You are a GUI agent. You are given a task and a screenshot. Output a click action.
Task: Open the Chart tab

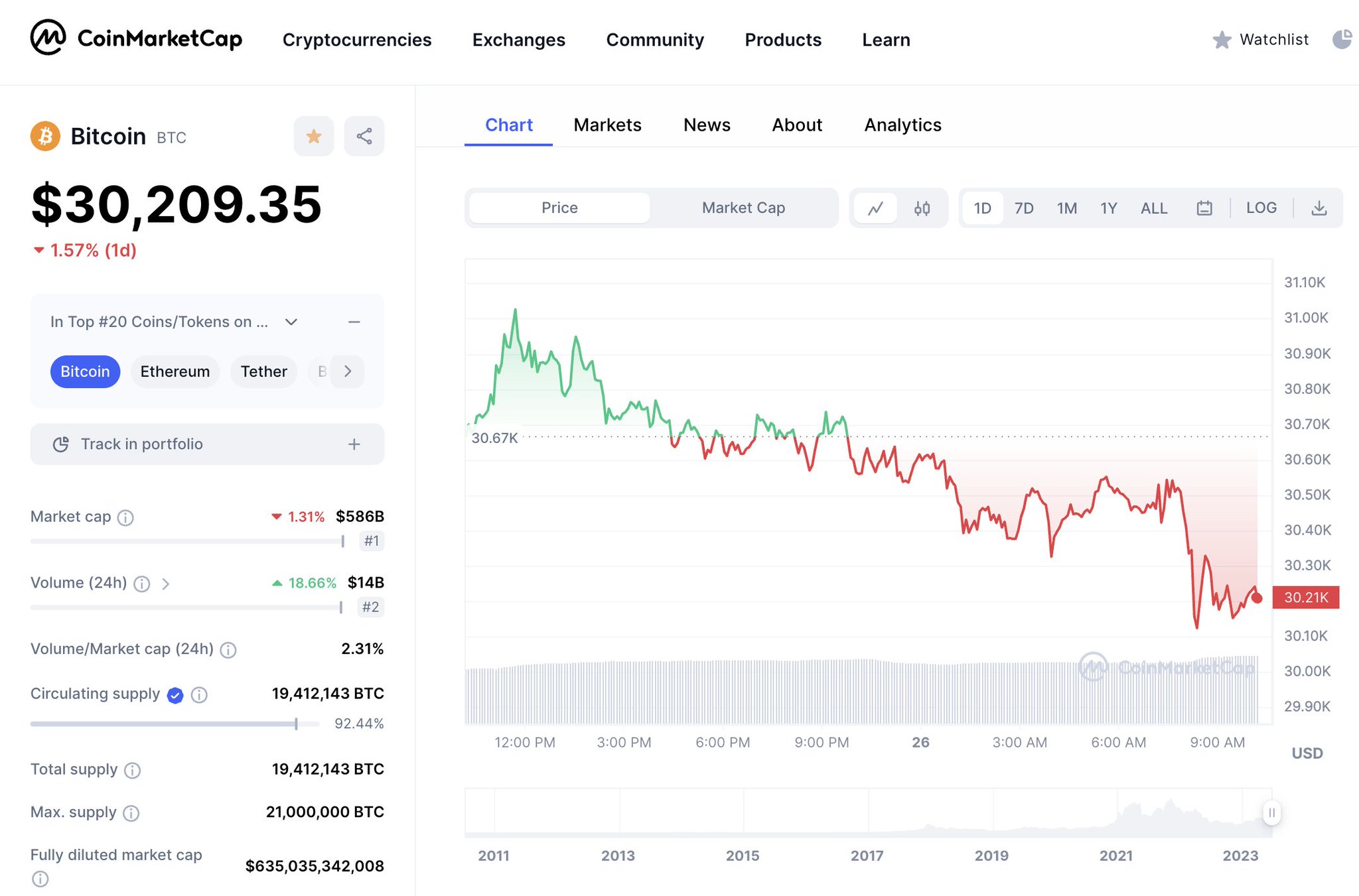[509, 125]
